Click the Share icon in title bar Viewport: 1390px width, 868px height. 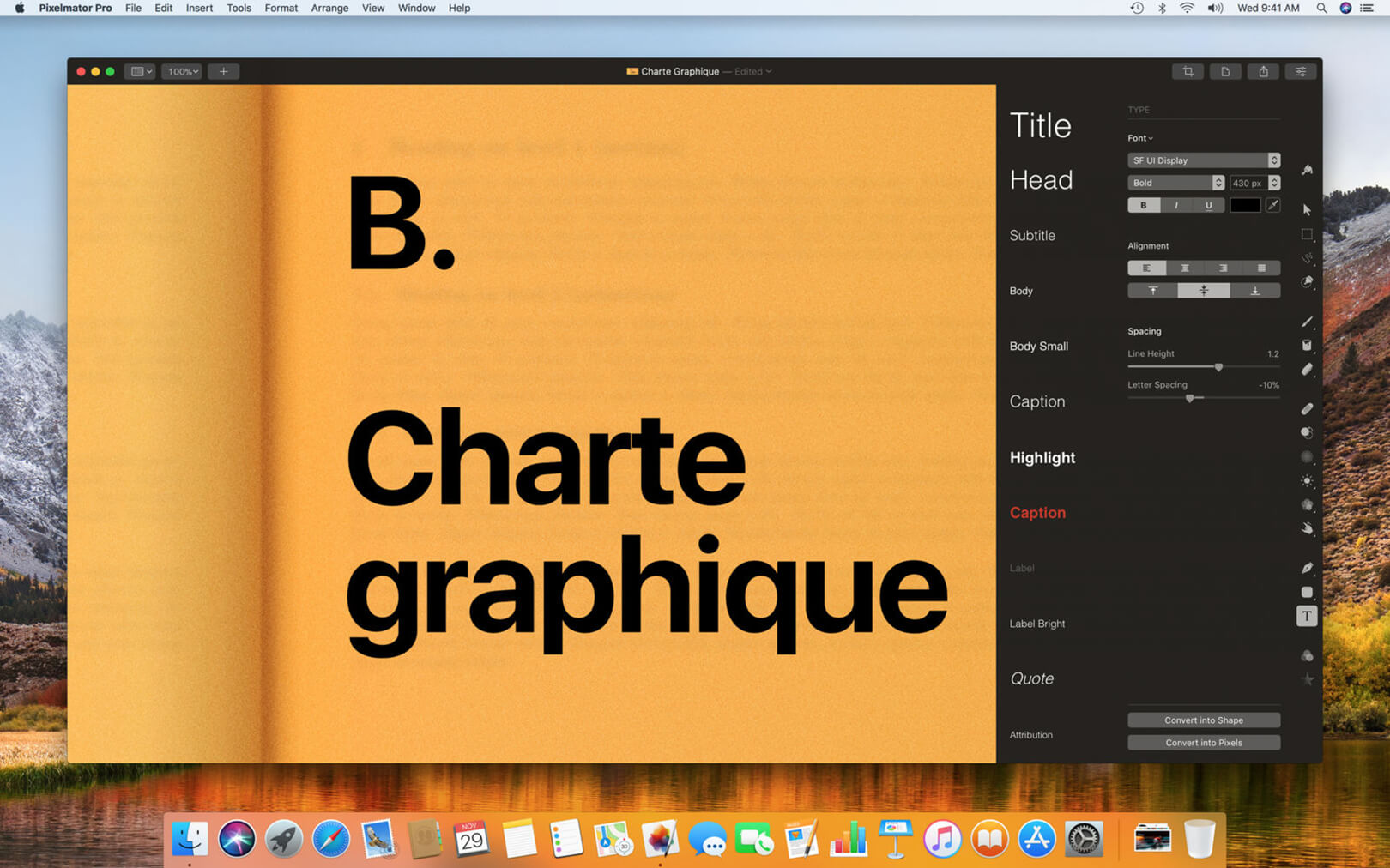pyautogui.click(x=1263, y=71)
